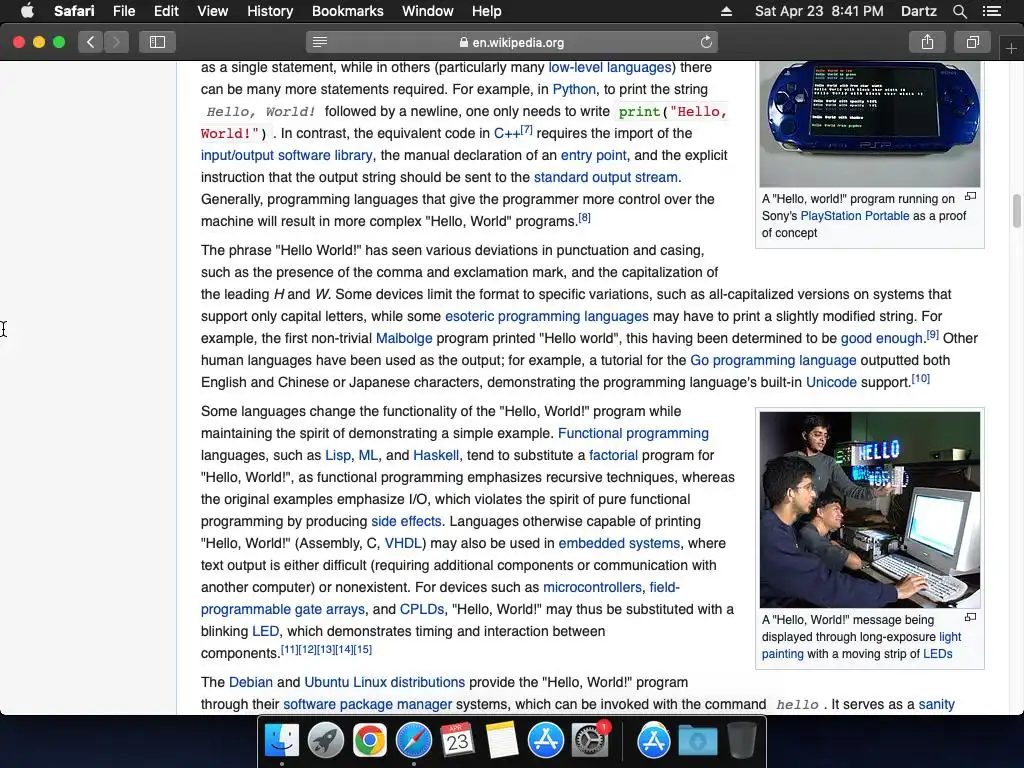This screenshot has height=768, width=1024.
Task: Open the Apple menu
Action: [x=27, y=11]
